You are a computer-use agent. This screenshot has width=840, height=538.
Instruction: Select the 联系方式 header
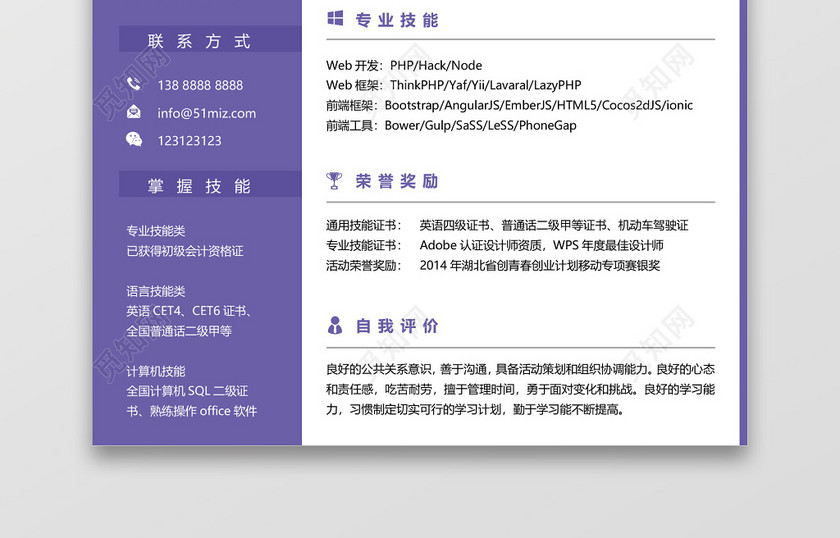click(x=210, y=39)
